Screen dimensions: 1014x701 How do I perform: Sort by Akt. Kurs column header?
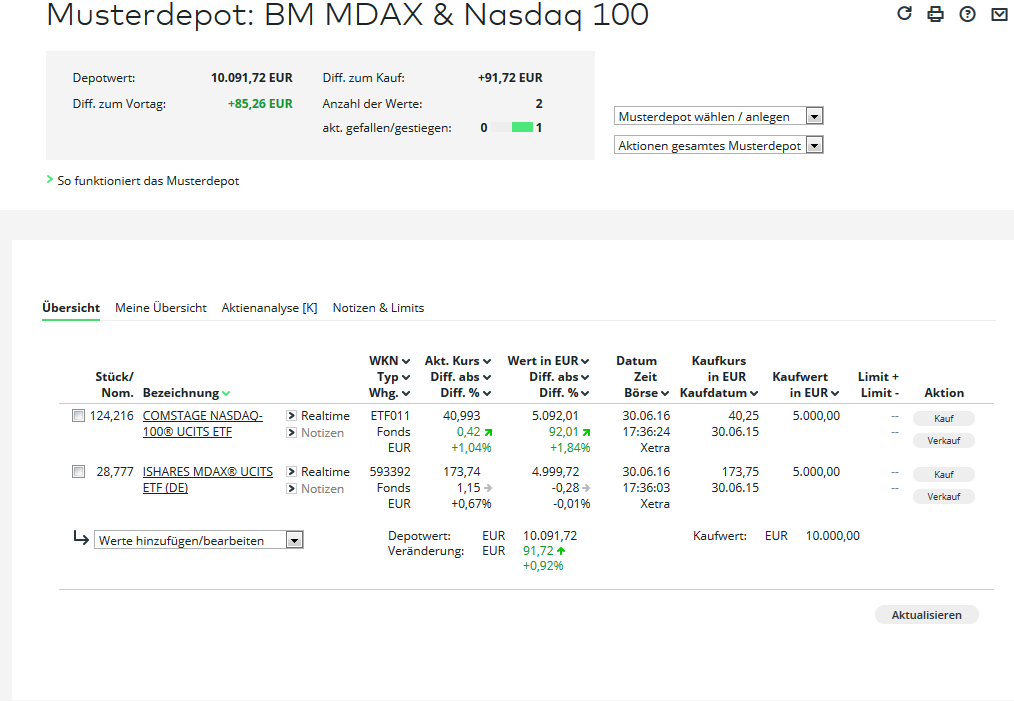pyautogui.click(x=458, y=361)
